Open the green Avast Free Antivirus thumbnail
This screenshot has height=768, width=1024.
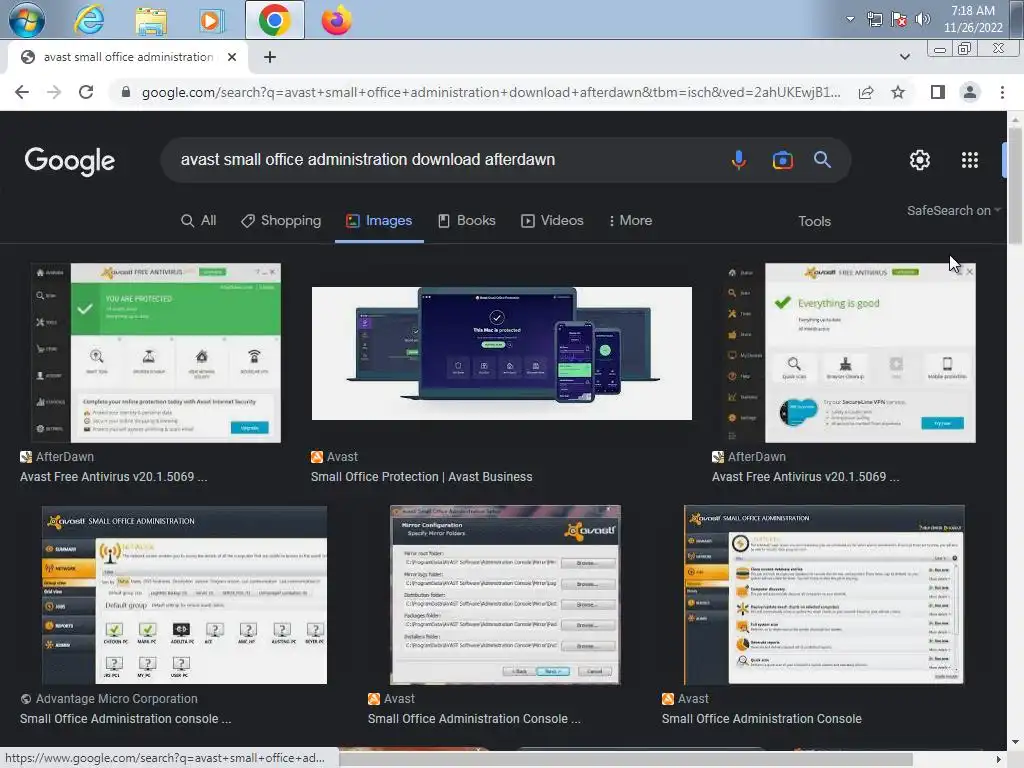point(157,353)
